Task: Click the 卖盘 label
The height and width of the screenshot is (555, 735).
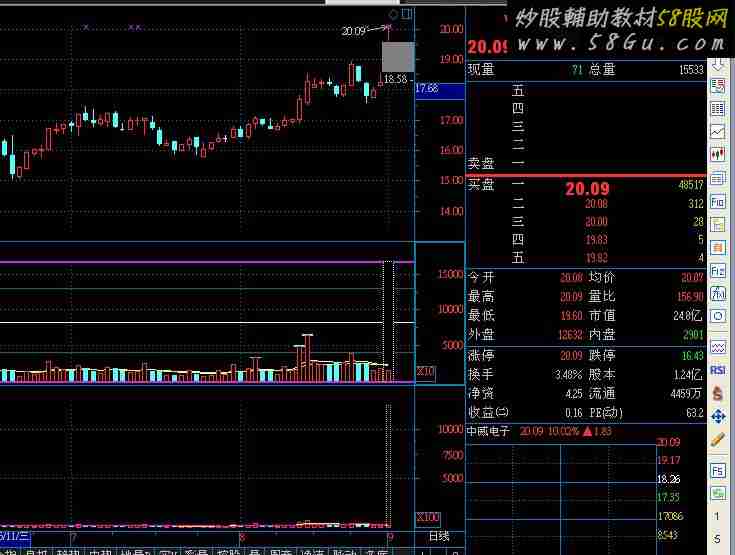Action: (x=481, y=163)
